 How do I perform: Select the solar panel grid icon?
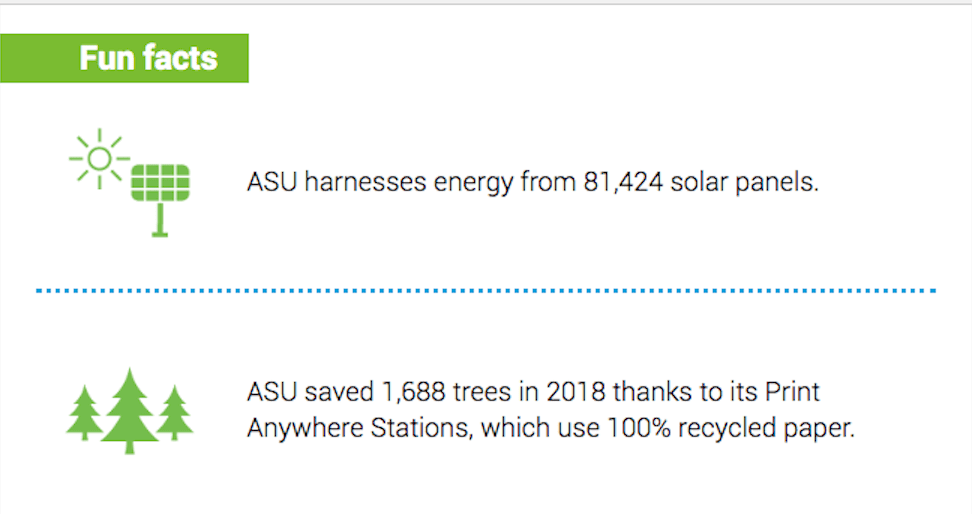(161, 183)
